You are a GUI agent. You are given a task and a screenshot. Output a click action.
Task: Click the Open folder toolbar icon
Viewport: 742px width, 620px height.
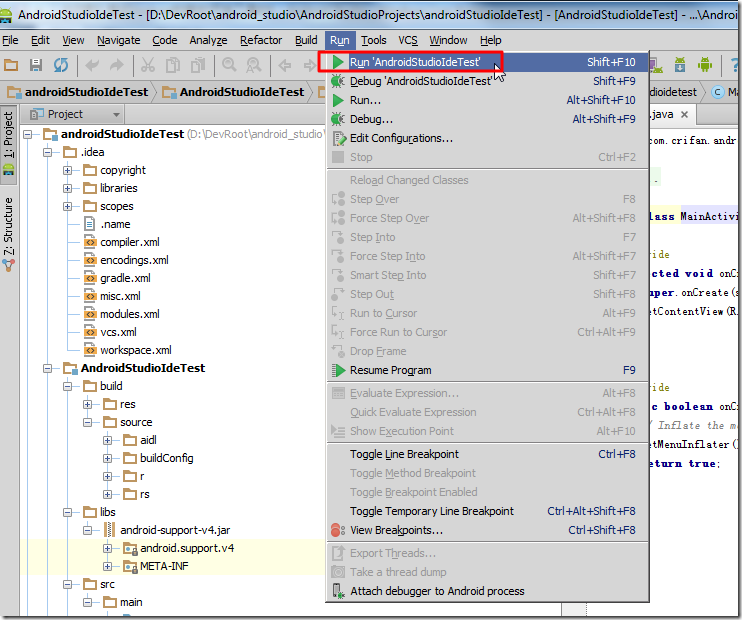click(11, 65)
